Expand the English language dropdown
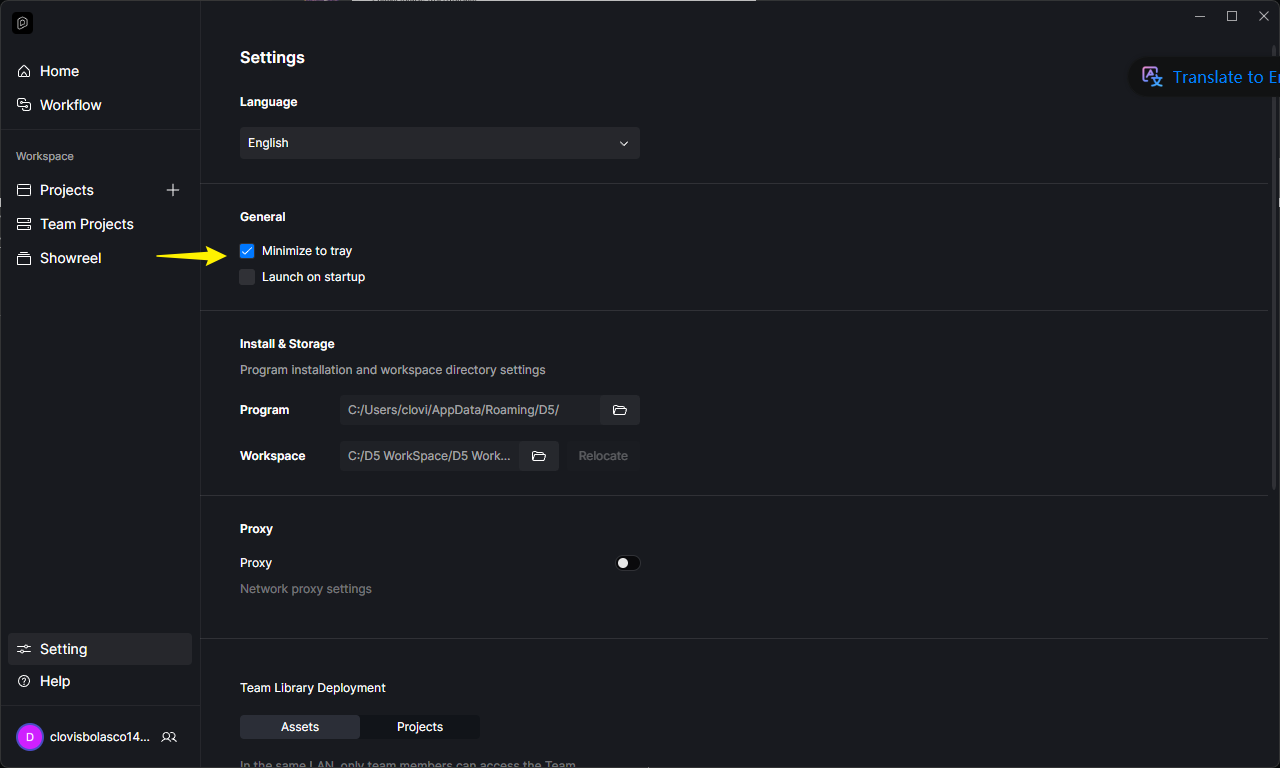The image size is (1280, 768). [440, 143]
